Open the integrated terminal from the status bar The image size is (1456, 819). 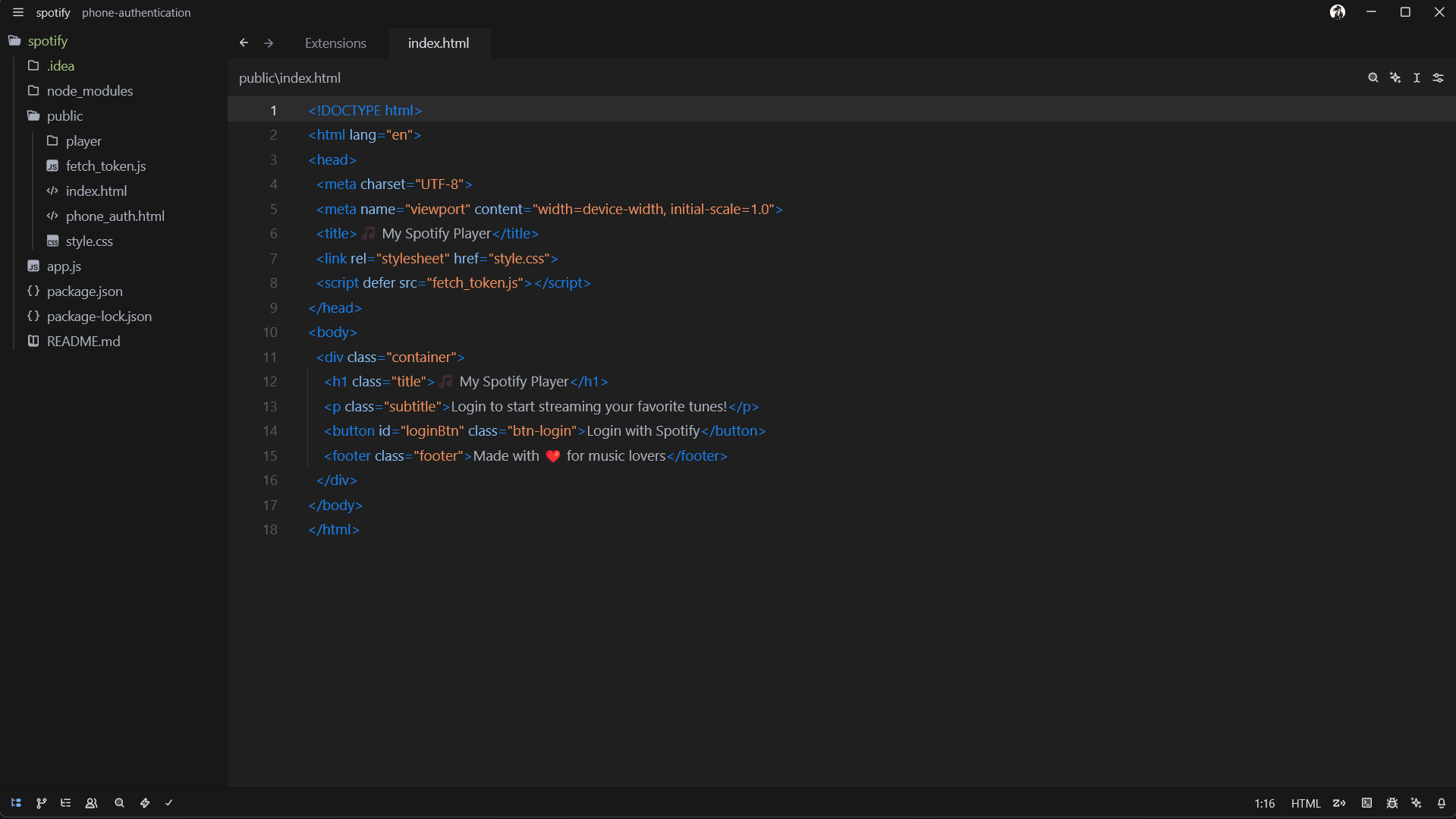click(1366, 803)
